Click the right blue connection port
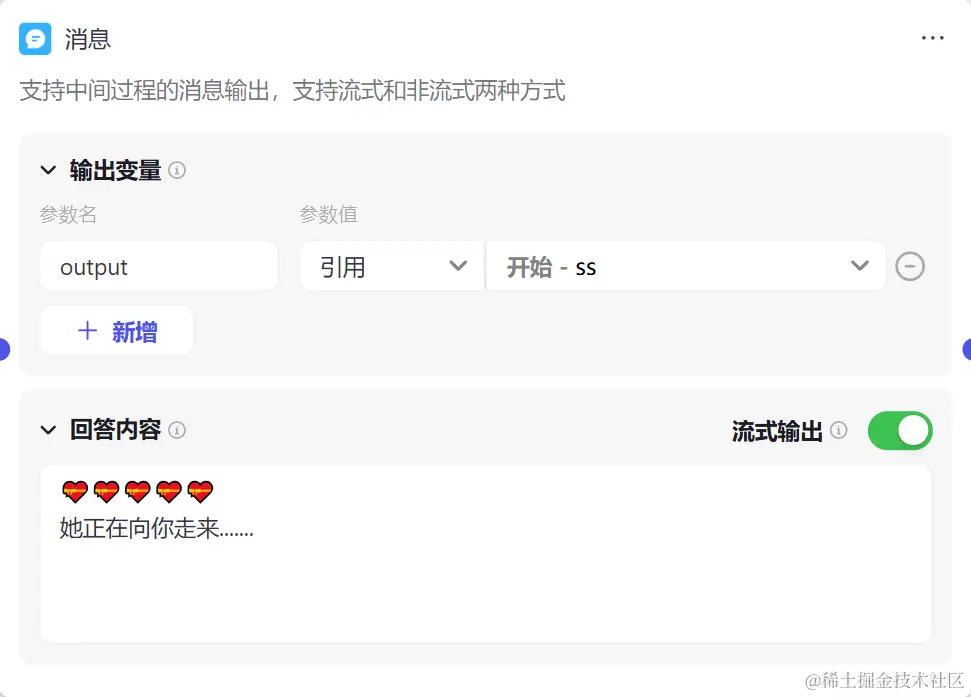971x697 pixels. [x=967, y=350]
